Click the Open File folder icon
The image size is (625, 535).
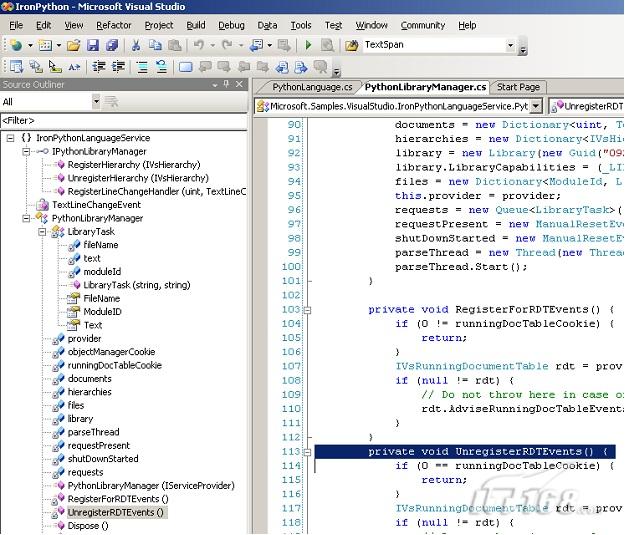pyautogui.click(x=73, y=45)
